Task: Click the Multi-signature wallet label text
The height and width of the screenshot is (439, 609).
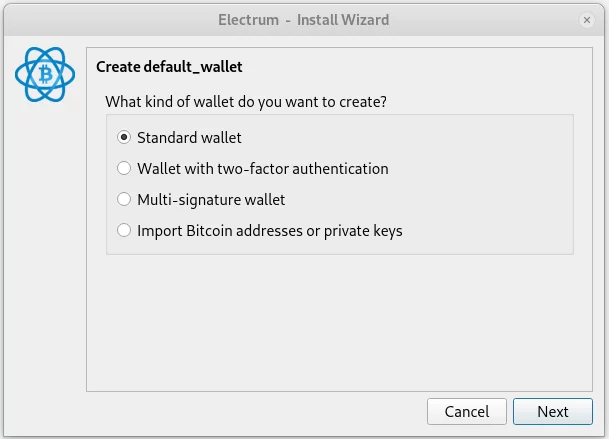Action: coord(211,200)
